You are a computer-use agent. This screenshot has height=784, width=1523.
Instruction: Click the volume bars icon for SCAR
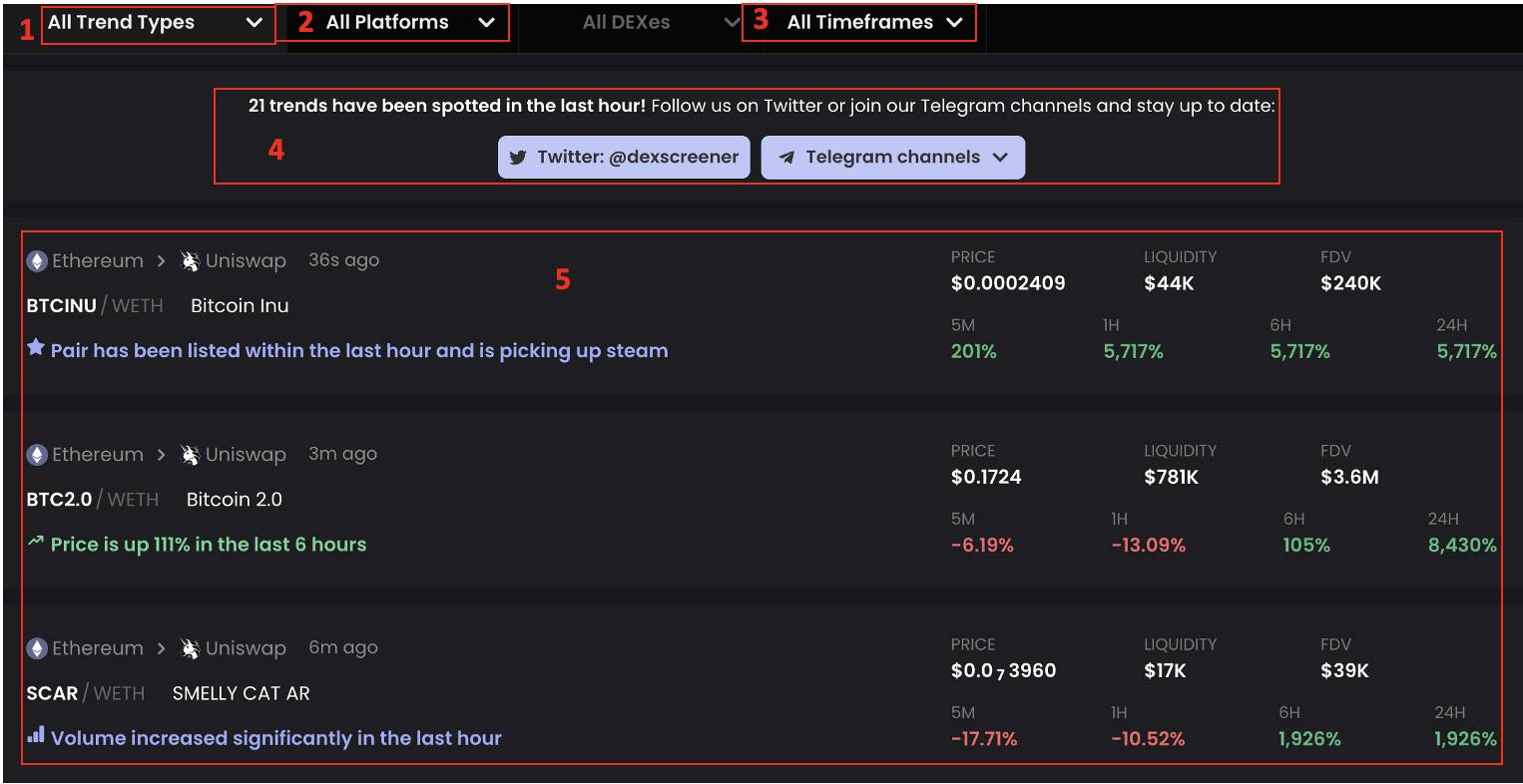(x=36, y=735)
